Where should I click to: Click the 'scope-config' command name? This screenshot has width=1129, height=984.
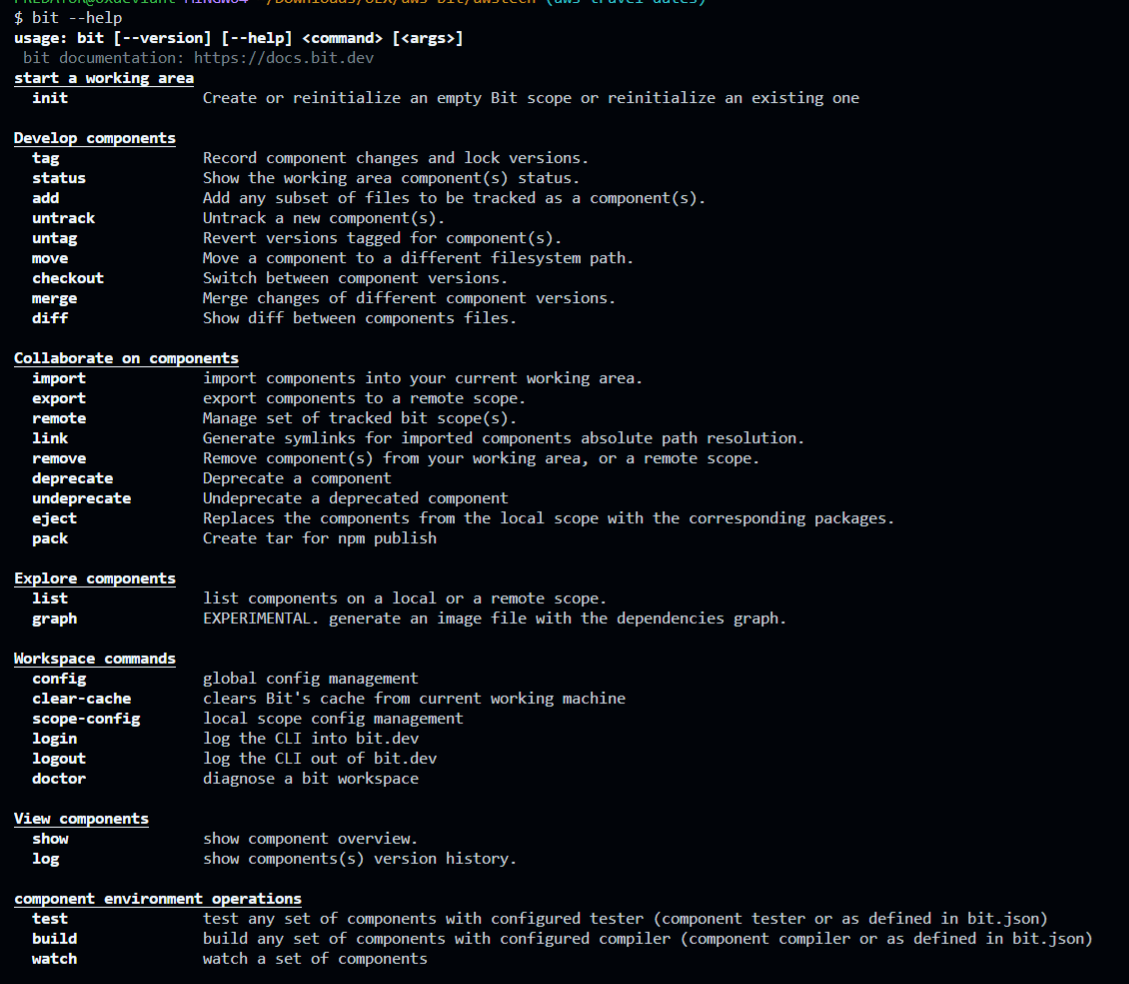tap(86, 718)
